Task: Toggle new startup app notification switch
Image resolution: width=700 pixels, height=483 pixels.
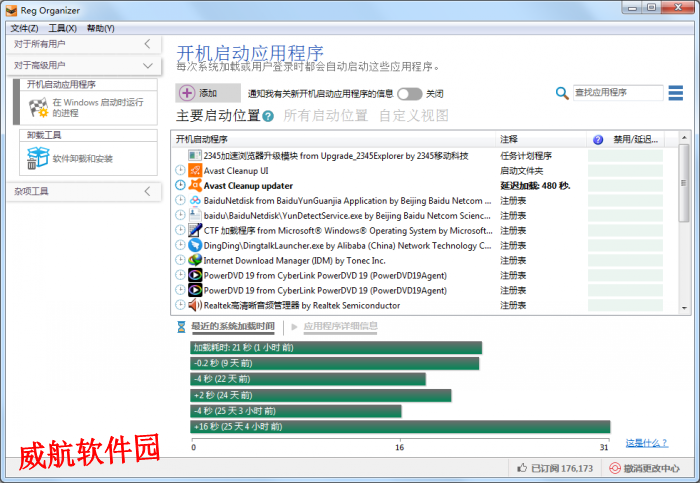Action: point(409,93)
